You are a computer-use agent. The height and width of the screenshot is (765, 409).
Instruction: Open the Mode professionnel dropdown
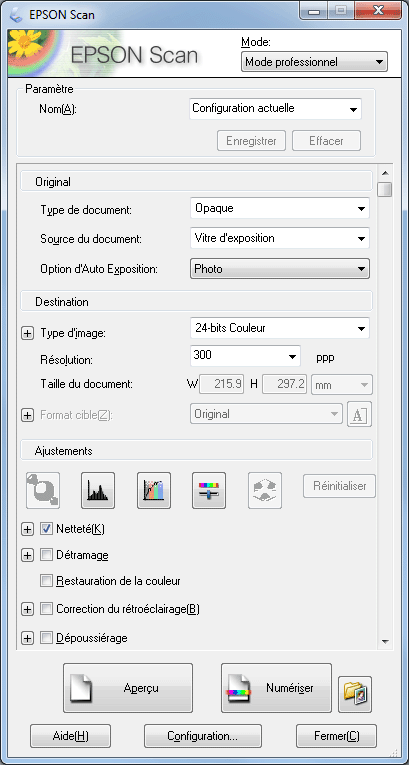tap(314, 62)
